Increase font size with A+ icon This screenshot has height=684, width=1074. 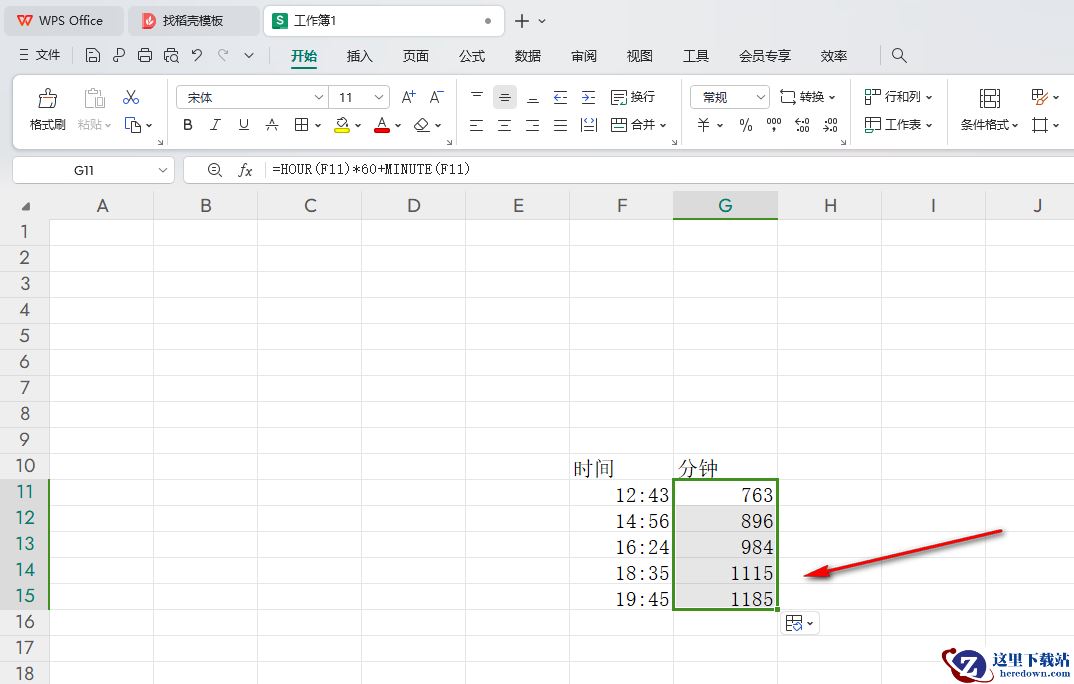coord(409,97)
